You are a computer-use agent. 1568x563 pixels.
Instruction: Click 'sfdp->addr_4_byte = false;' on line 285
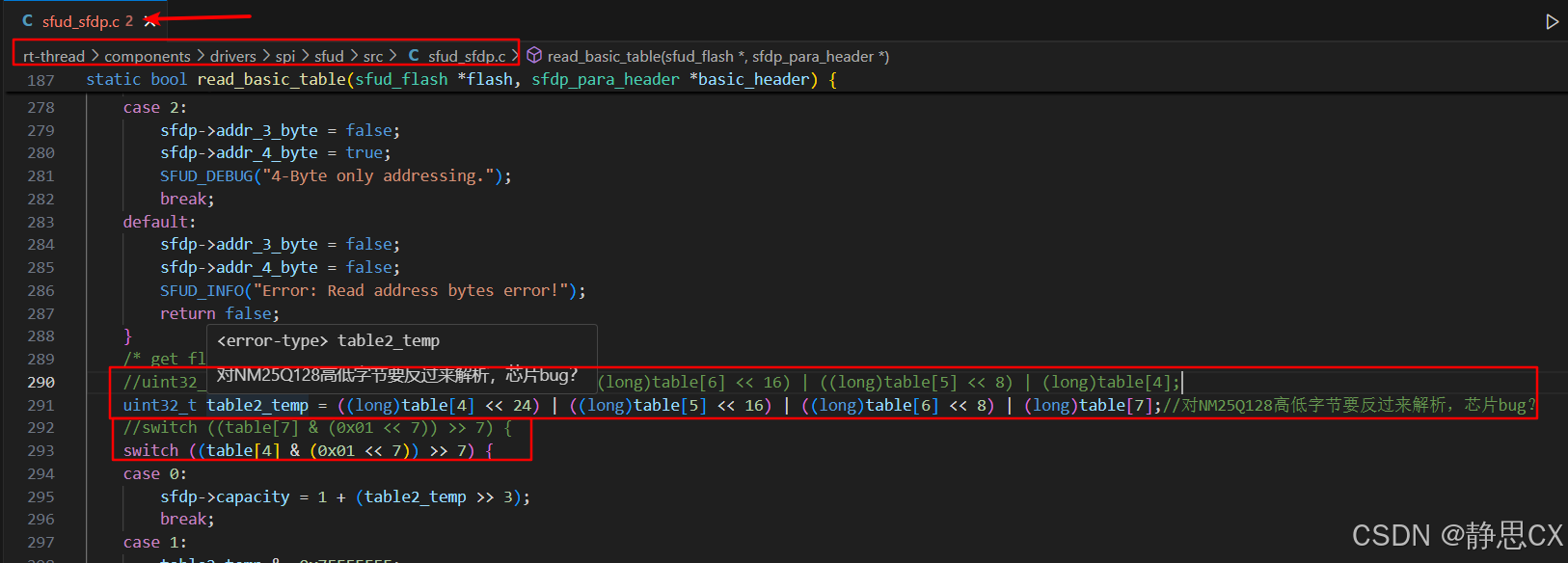pos(281,268)
